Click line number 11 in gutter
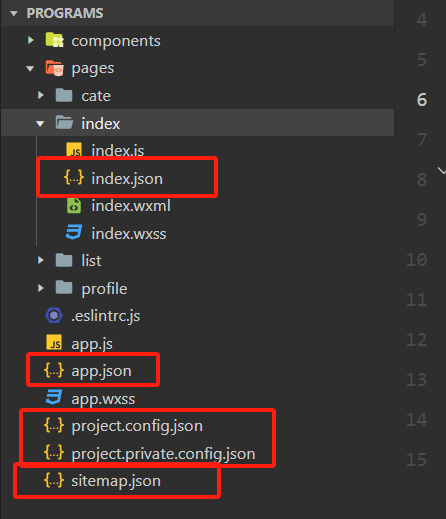 [417, 300]
